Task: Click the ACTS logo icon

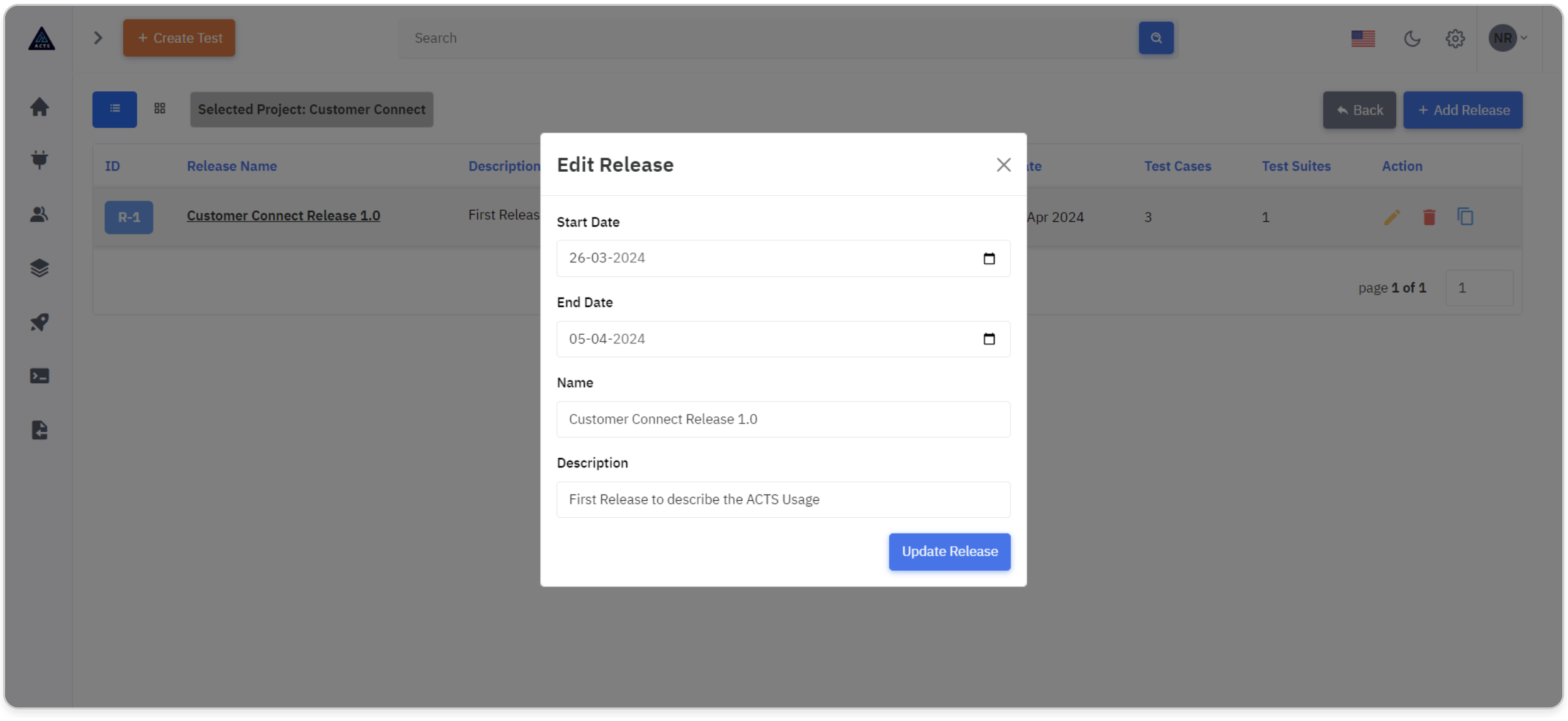Action: pyautogui.click(x=42, y=38)
